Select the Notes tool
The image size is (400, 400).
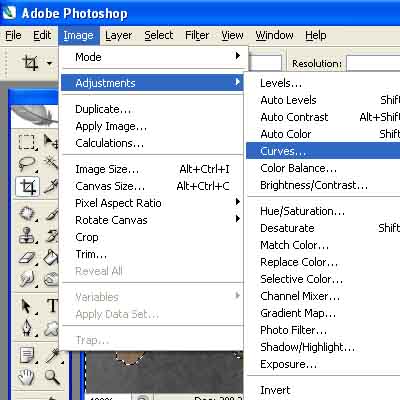(x=27, y=355)
